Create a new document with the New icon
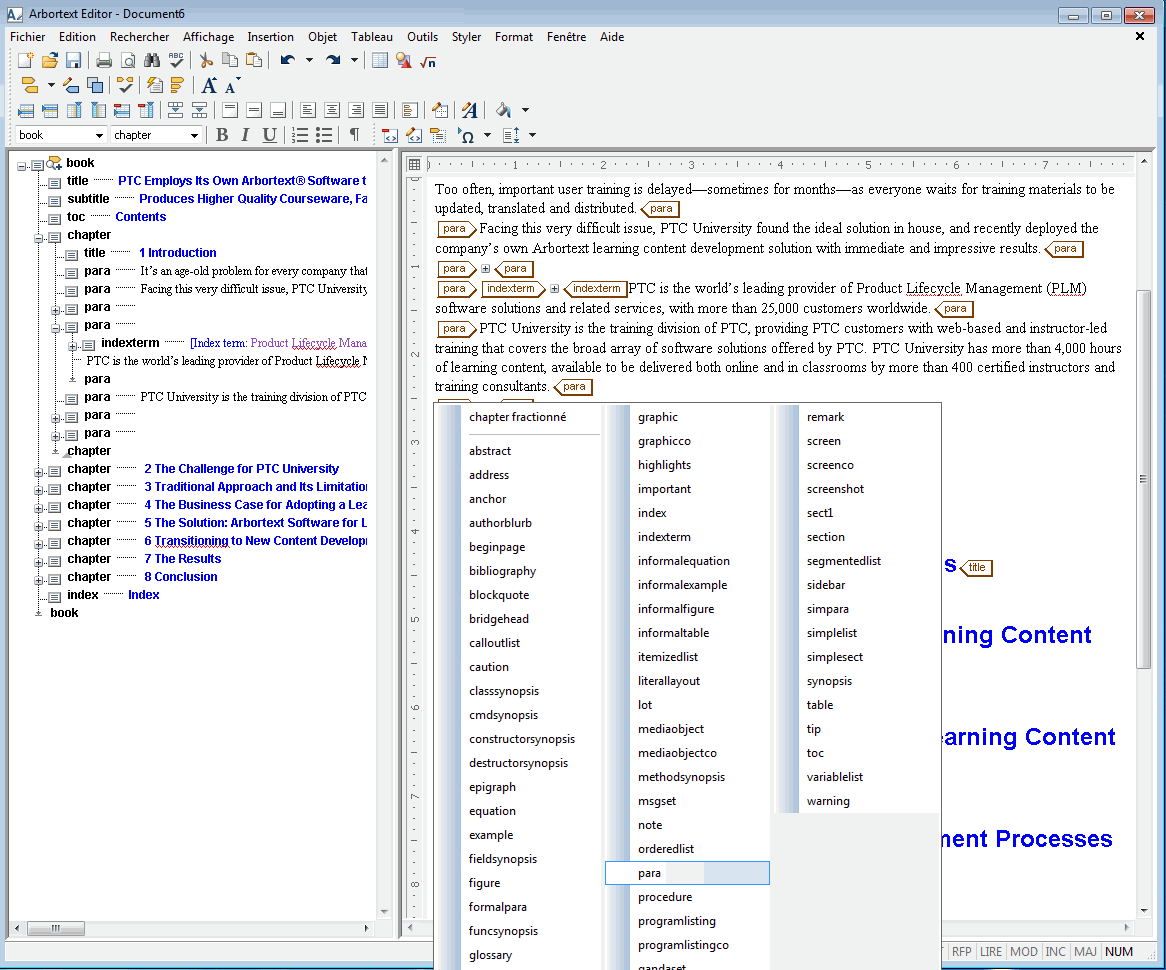Viewport: 1166px width, 970px height. point(26,61)
